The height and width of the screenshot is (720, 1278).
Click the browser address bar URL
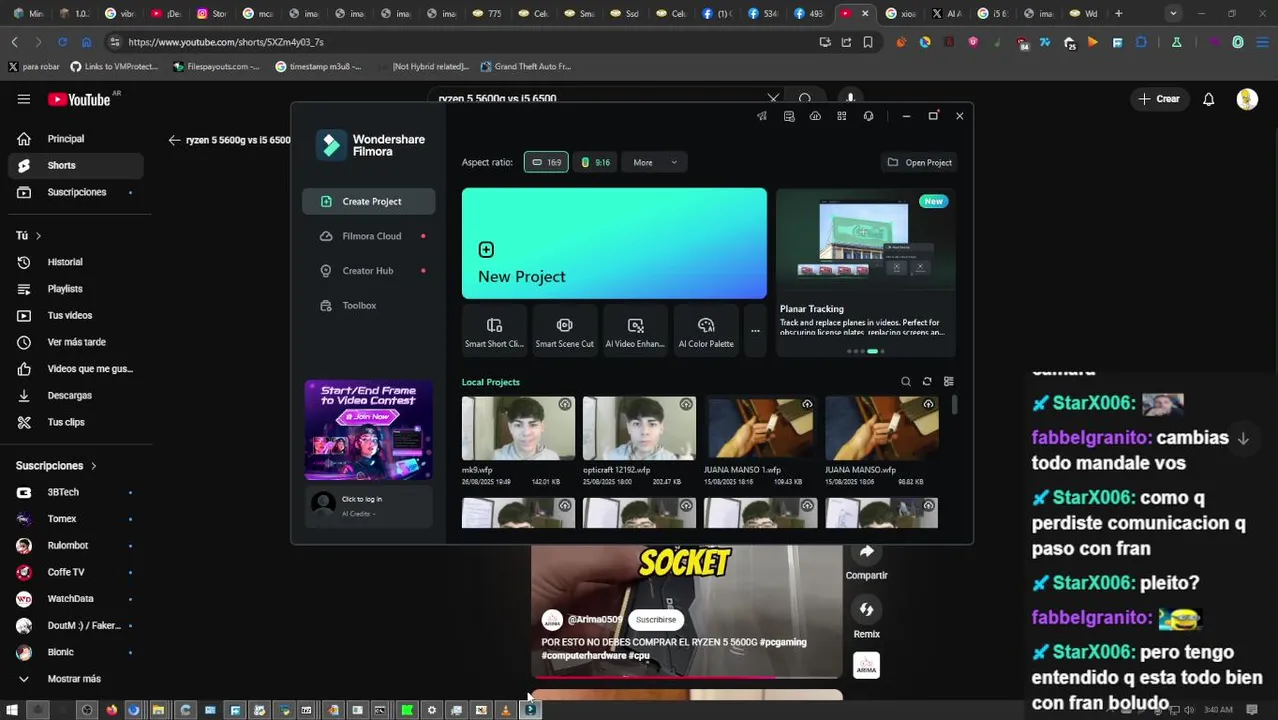coord(226,42)
